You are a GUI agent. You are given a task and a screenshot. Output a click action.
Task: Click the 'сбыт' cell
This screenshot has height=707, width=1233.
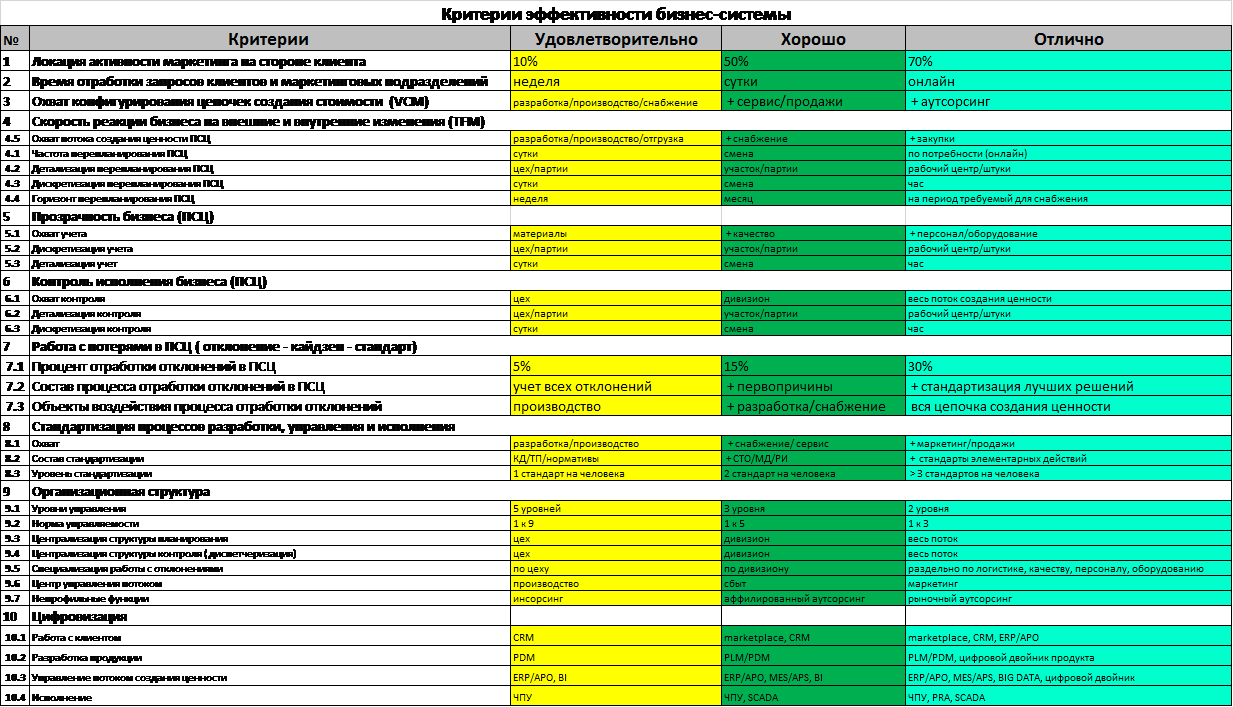[x=813, y=583]
